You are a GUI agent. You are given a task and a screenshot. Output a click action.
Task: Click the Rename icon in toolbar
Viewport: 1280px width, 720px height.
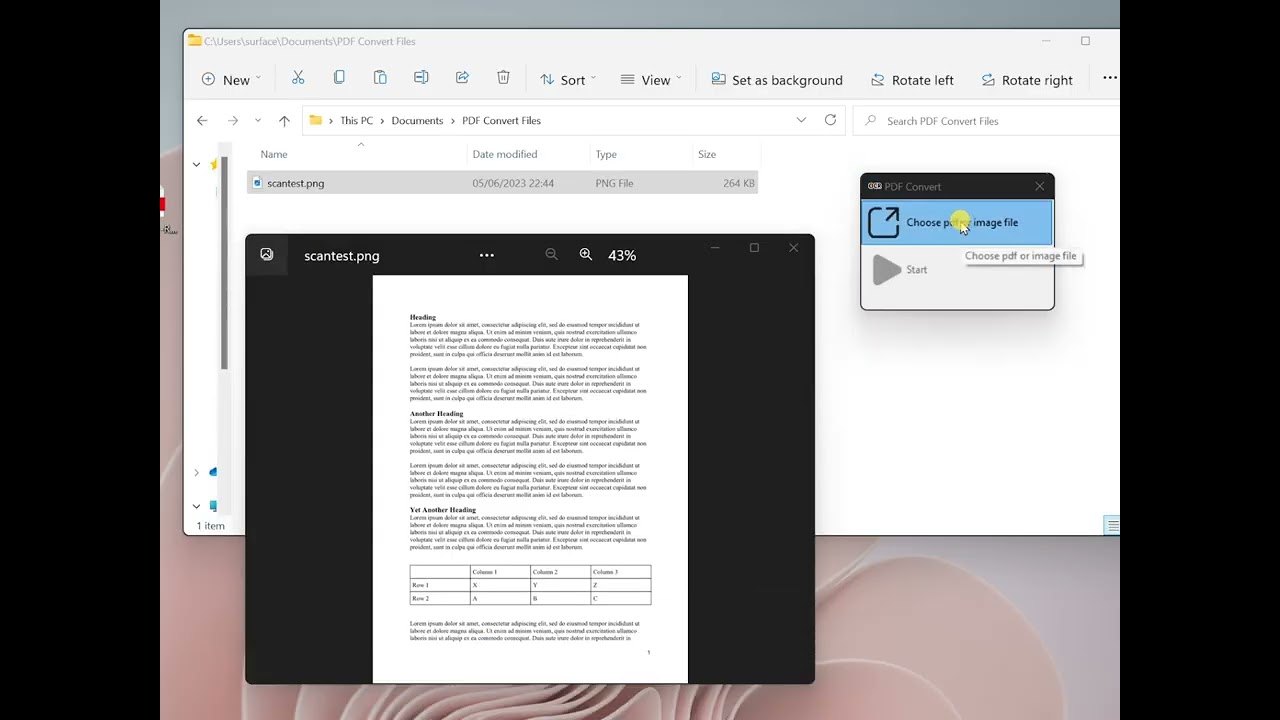pyautogui.click(x=421, y=79)
